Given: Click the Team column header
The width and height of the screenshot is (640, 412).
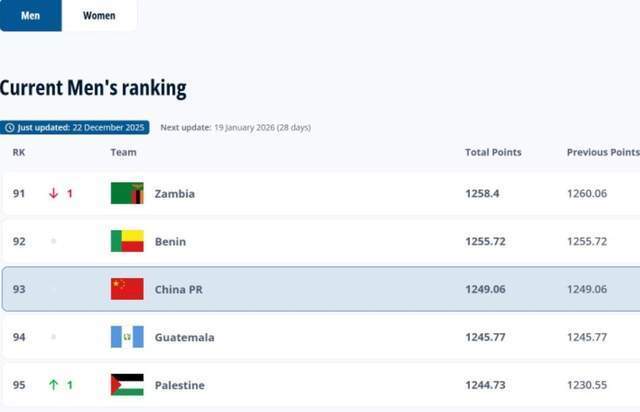Looking at the screenshot, I should tap(123, 152).
